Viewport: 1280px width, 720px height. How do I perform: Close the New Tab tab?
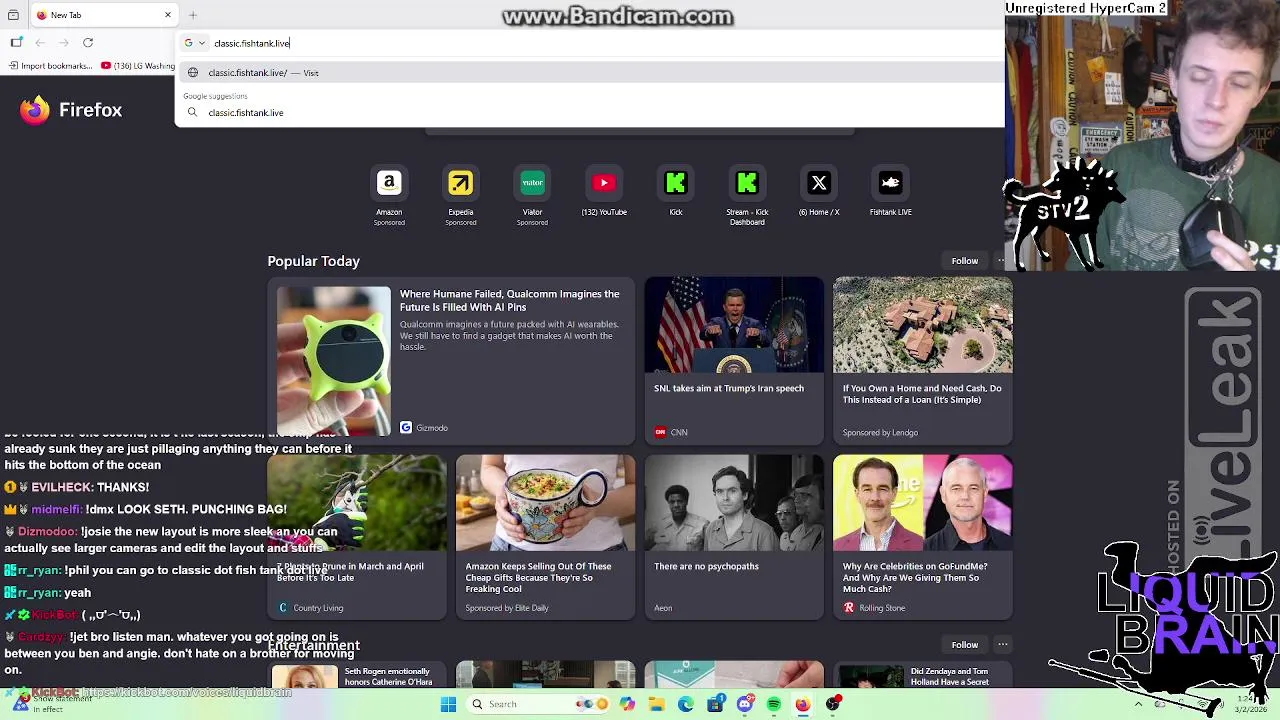(168, 15)
